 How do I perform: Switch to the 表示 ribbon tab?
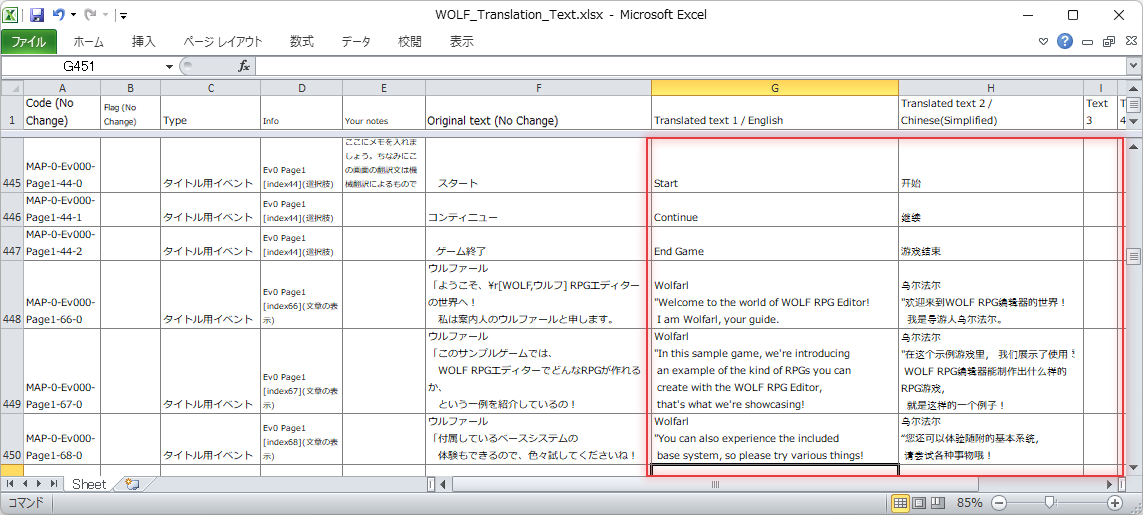461,42
